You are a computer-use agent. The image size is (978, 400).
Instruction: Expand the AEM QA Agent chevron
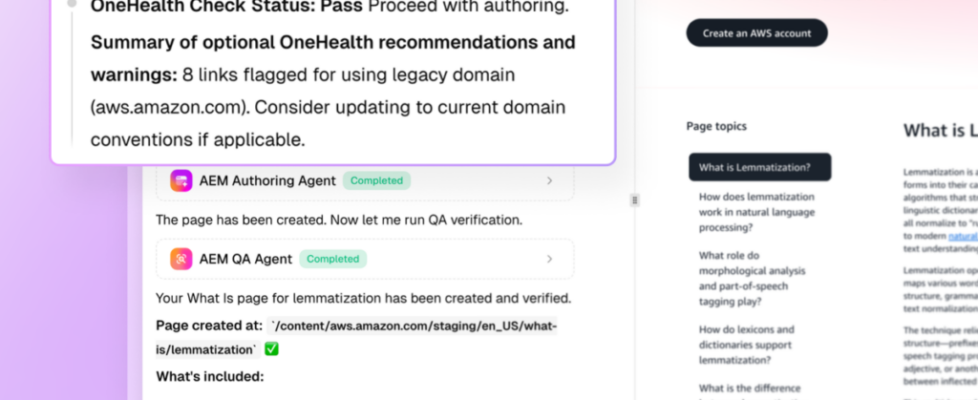click(x=549, y=259)
